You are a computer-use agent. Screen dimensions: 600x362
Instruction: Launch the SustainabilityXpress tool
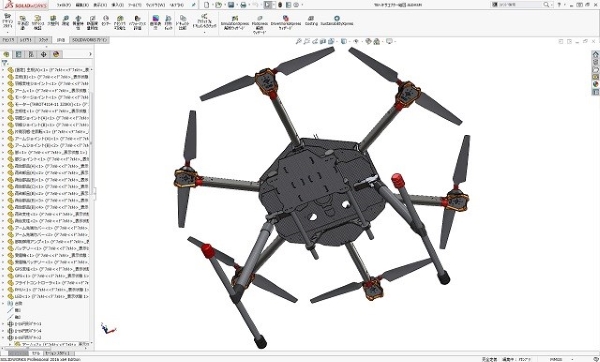tap(337, 21)
